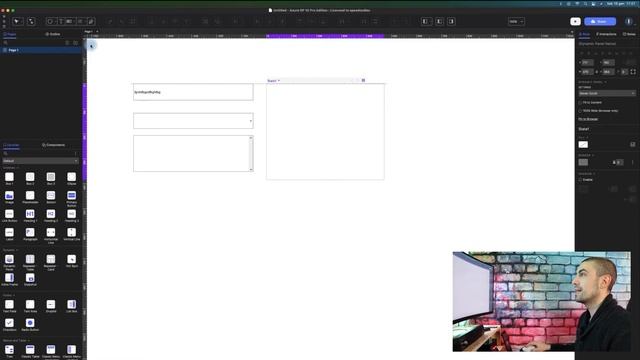This screenshot has width=640, height=360.
Task: Click the Fit to Browser link
Action: [x=588, y=119]
